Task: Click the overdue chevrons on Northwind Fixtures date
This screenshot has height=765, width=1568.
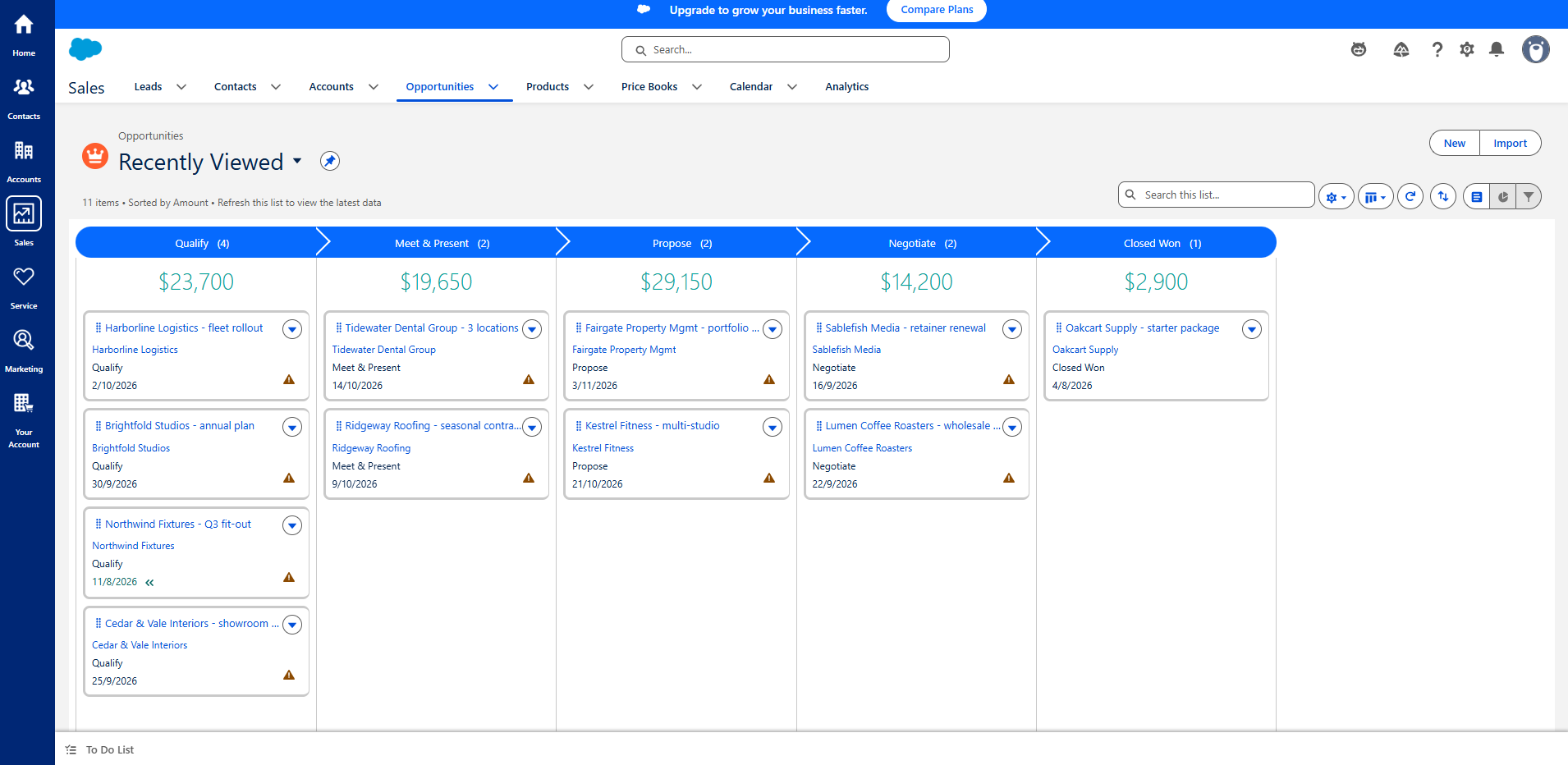Action: pos(149,583)
